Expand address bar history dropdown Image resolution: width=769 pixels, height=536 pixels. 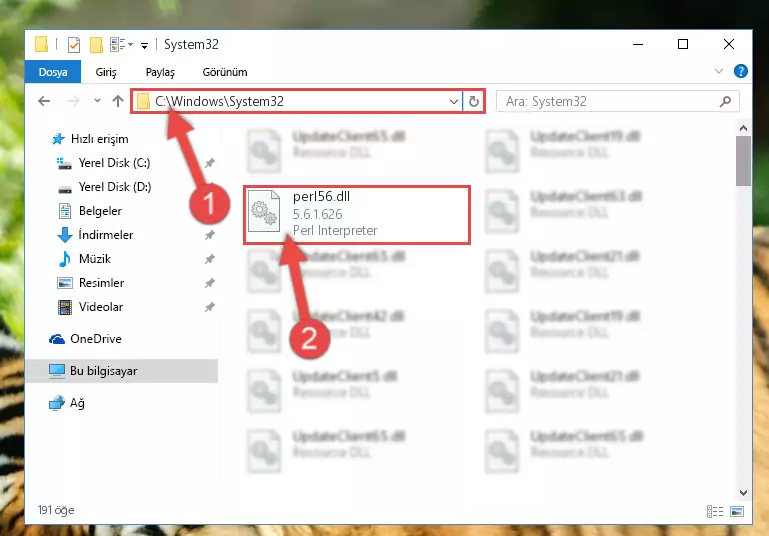click(454, 102)
